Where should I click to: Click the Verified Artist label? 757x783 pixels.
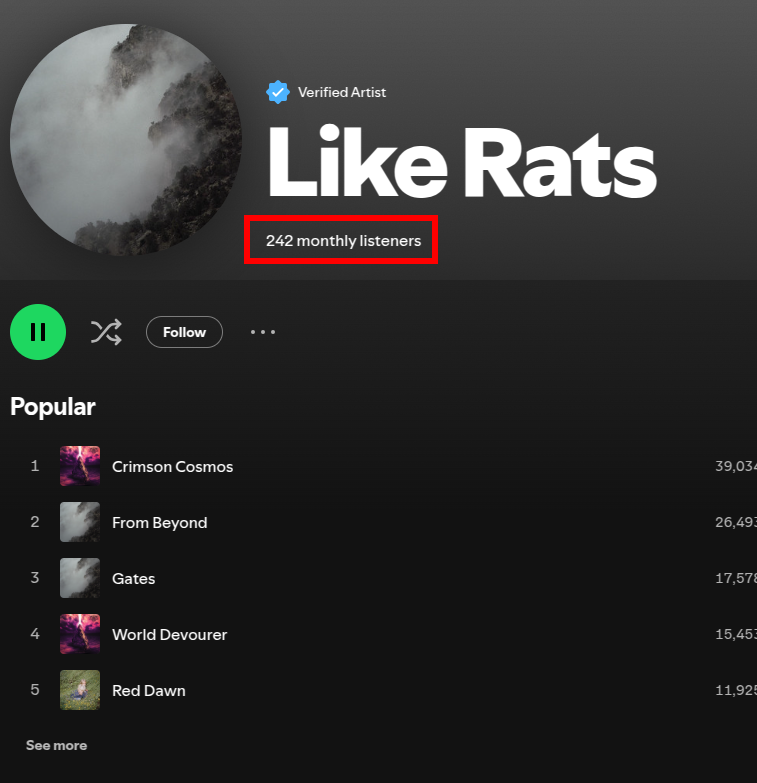point(342,92)
